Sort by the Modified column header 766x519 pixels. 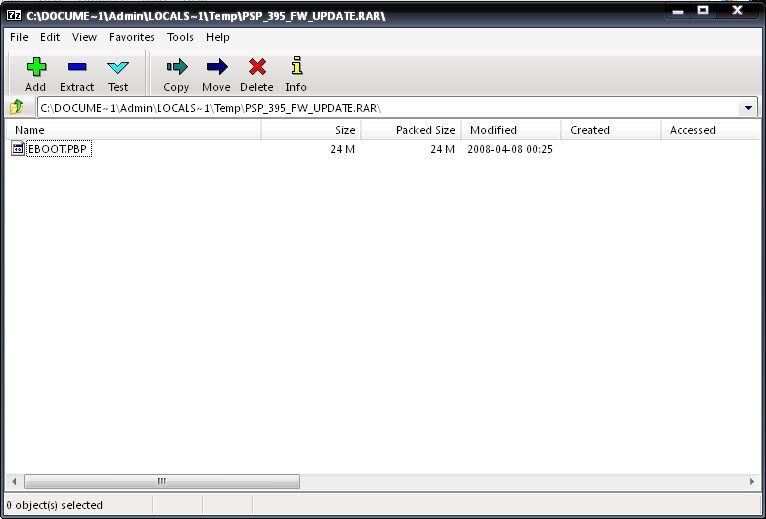[x=511, y=130]
